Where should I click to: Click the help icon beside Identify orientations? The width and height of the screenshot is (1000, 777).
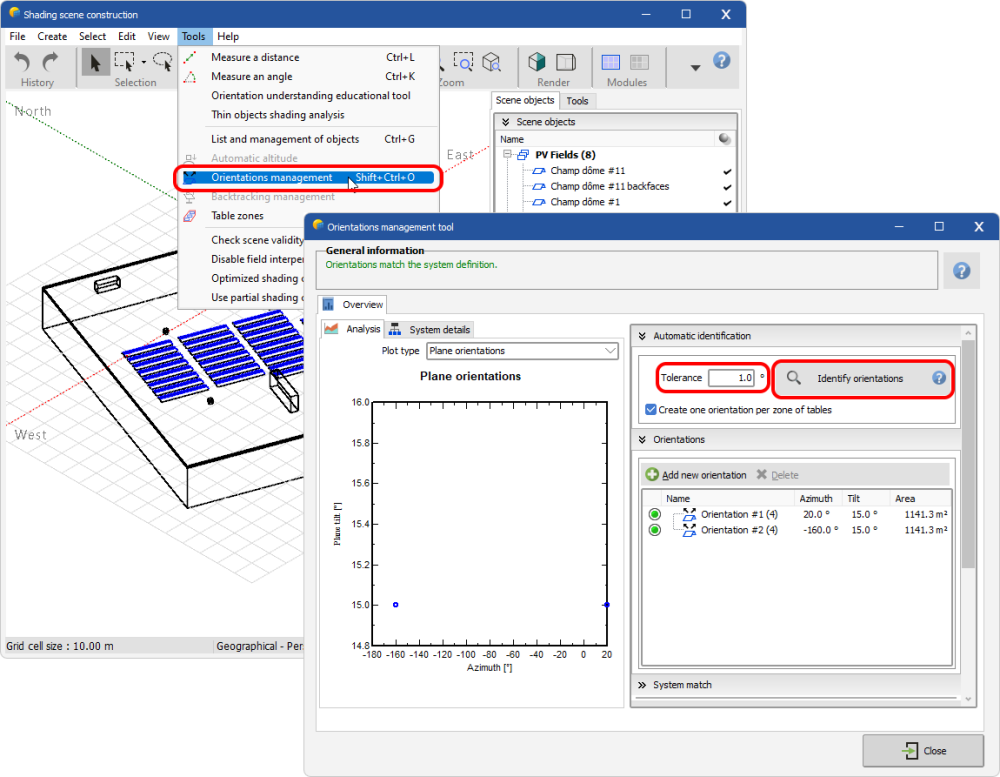click(939, 378)
